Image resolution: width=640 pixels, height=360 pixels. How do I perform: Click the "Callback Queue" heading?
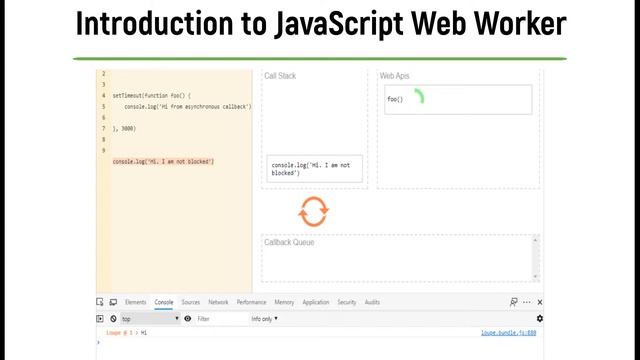pyautogui.click(x=289, y=242)
